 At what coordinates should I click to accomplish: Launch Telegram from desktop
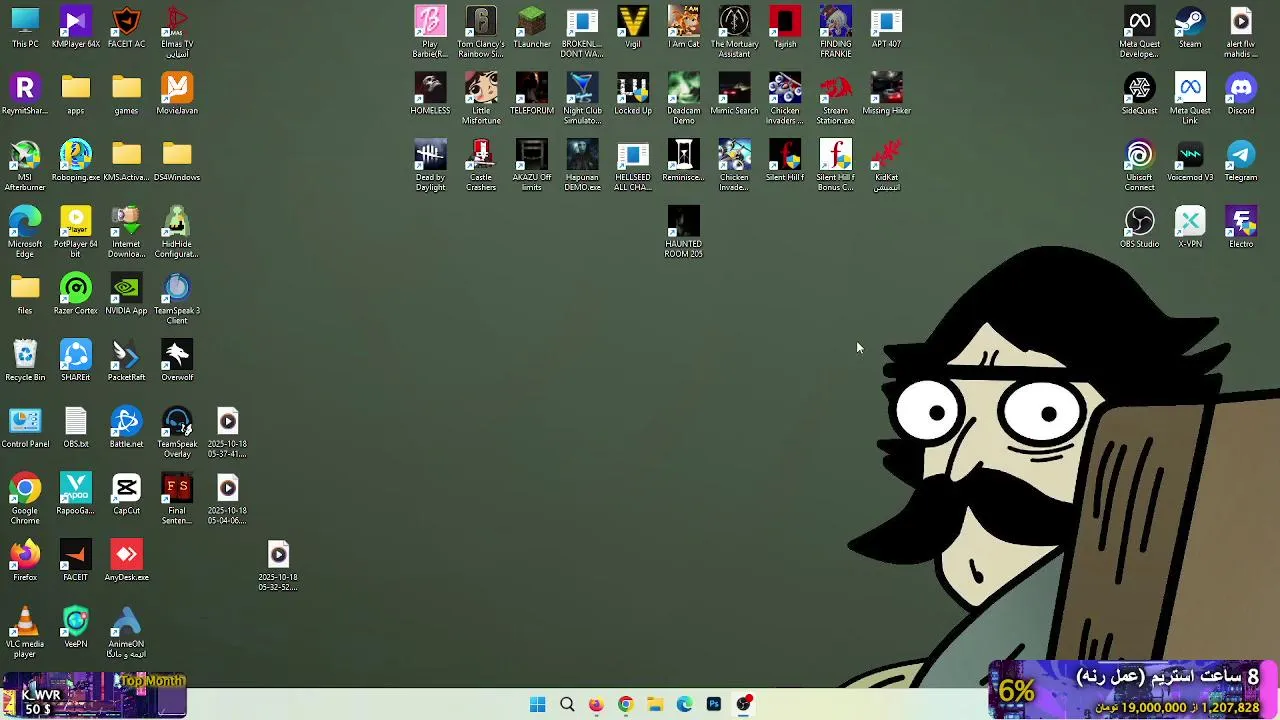point(1241,161)
